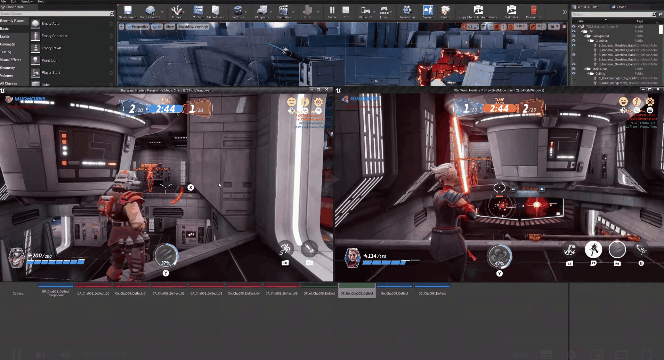Pause the simulation from the toolbar
The image size is (664, 360).
point(332,11)
